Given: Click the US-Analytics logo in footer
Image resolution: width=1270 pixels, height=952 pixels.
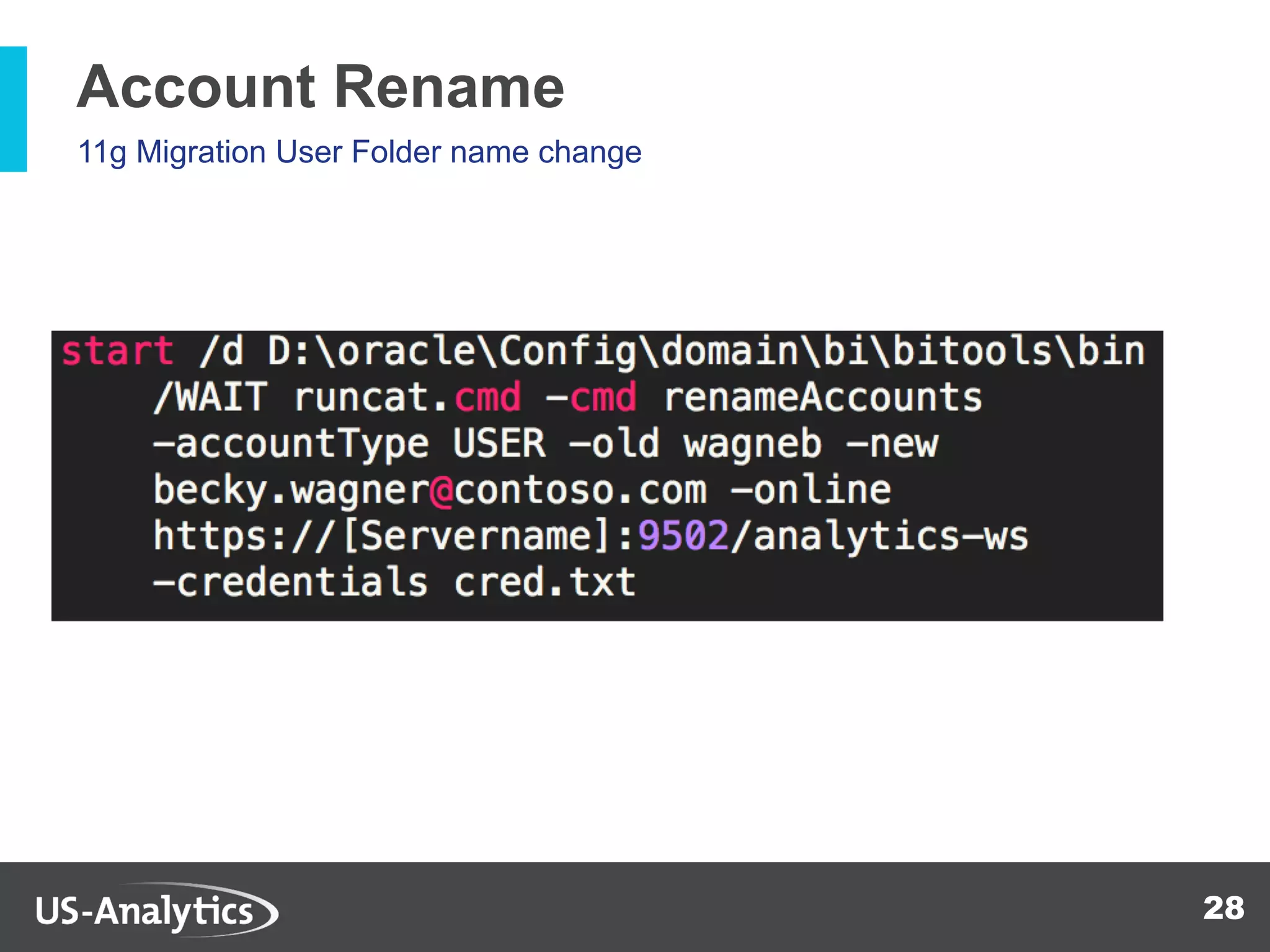Looking at the screenshot, I should pos(157,909).
